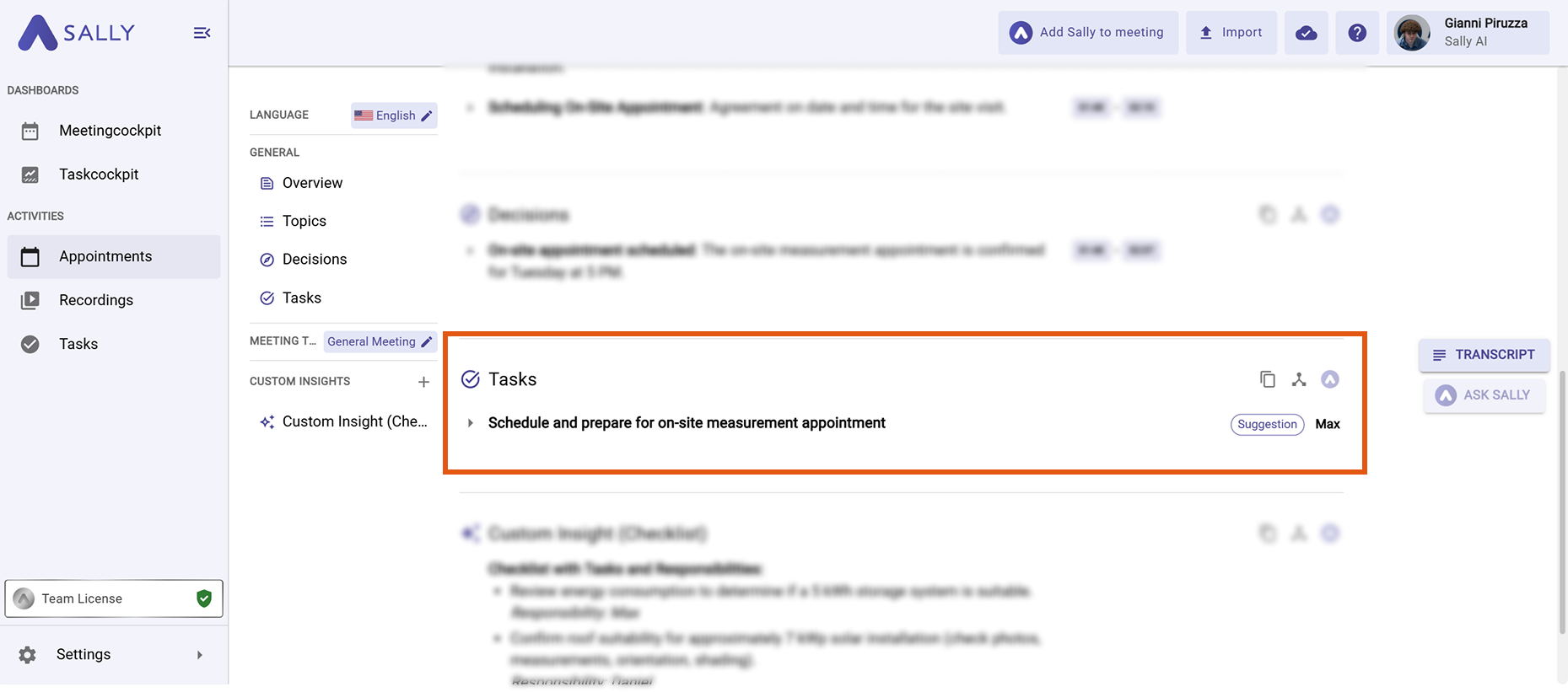Open the Transcript panel
The height and width of the screenshot is (692, 1568).
tap(1484, 355)
